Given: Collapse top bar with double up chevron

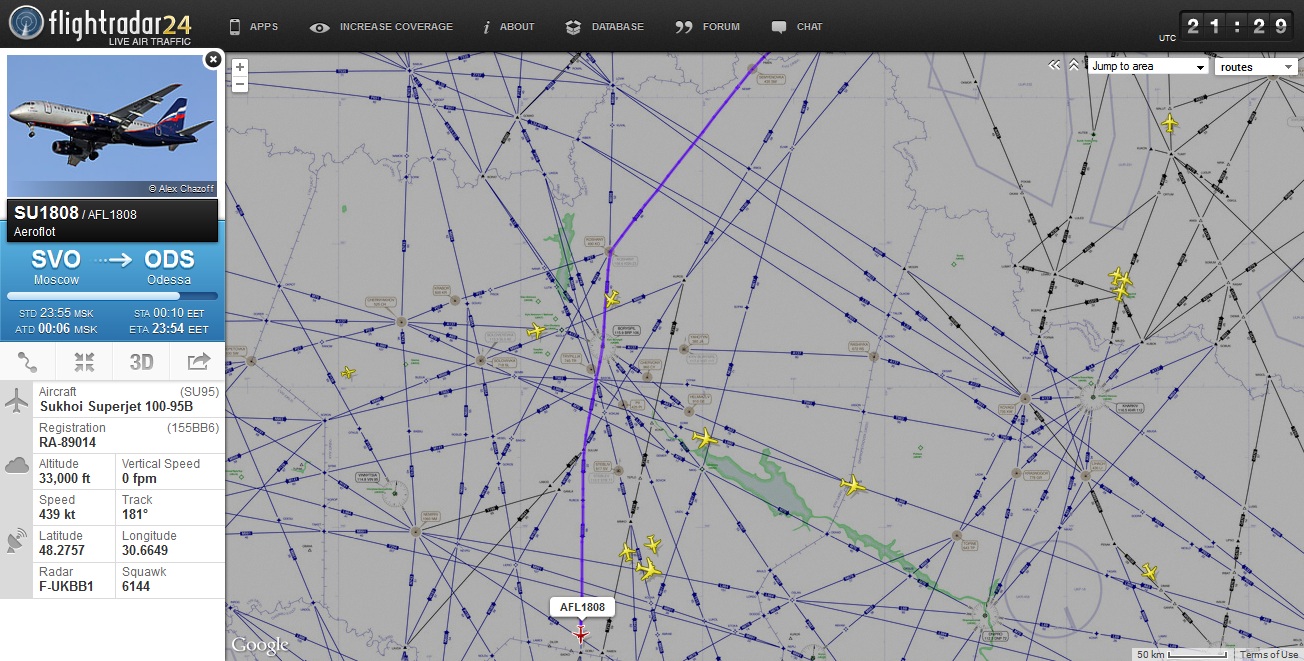Looking at the screenshot, I should [x=1074, y=65].
